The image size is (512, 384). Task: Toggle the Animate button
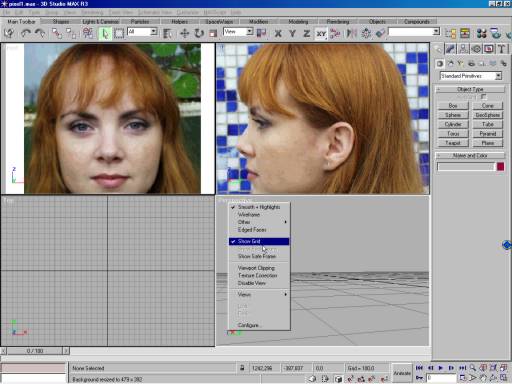click(x=402, y=373)
